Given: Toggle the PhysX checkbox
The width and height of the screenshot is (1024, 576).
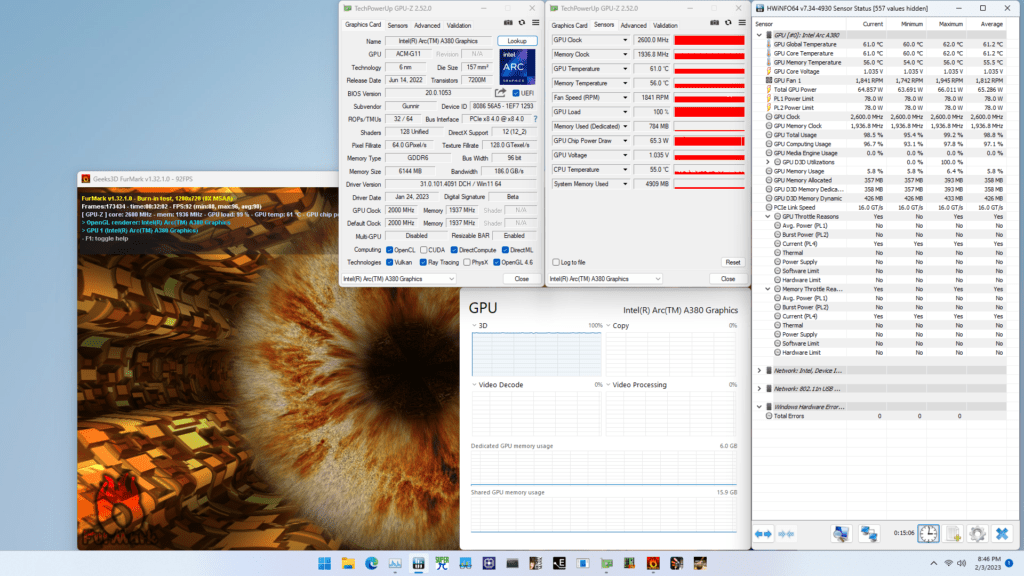Looking at the screenshot, I should point(467,263).
